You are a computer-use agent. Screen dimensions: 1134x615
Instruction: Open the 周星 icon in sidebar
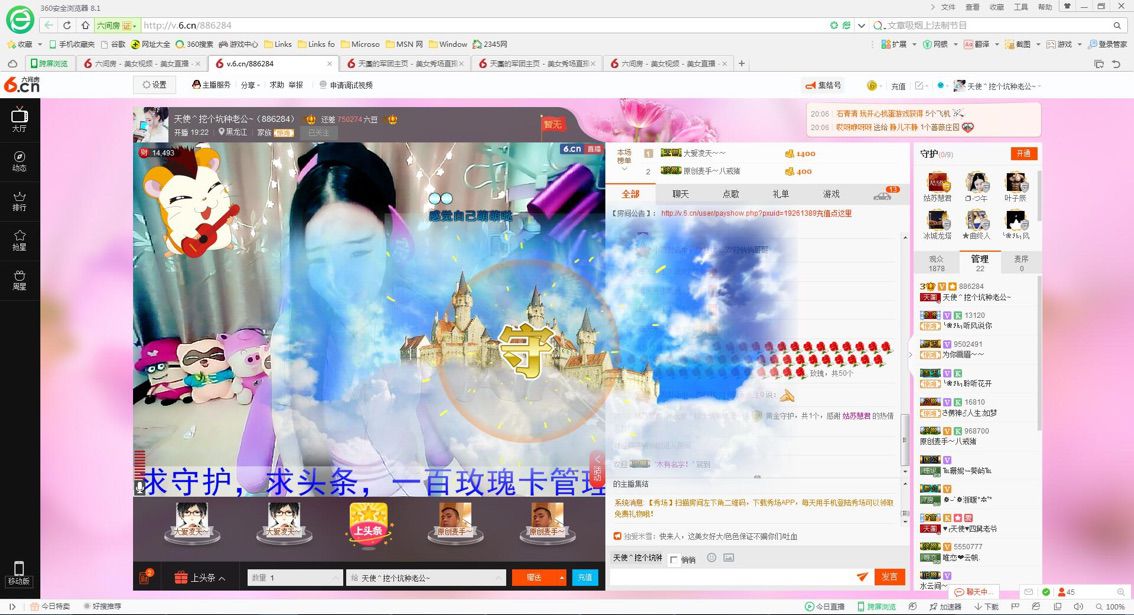(x=20, y=280)
